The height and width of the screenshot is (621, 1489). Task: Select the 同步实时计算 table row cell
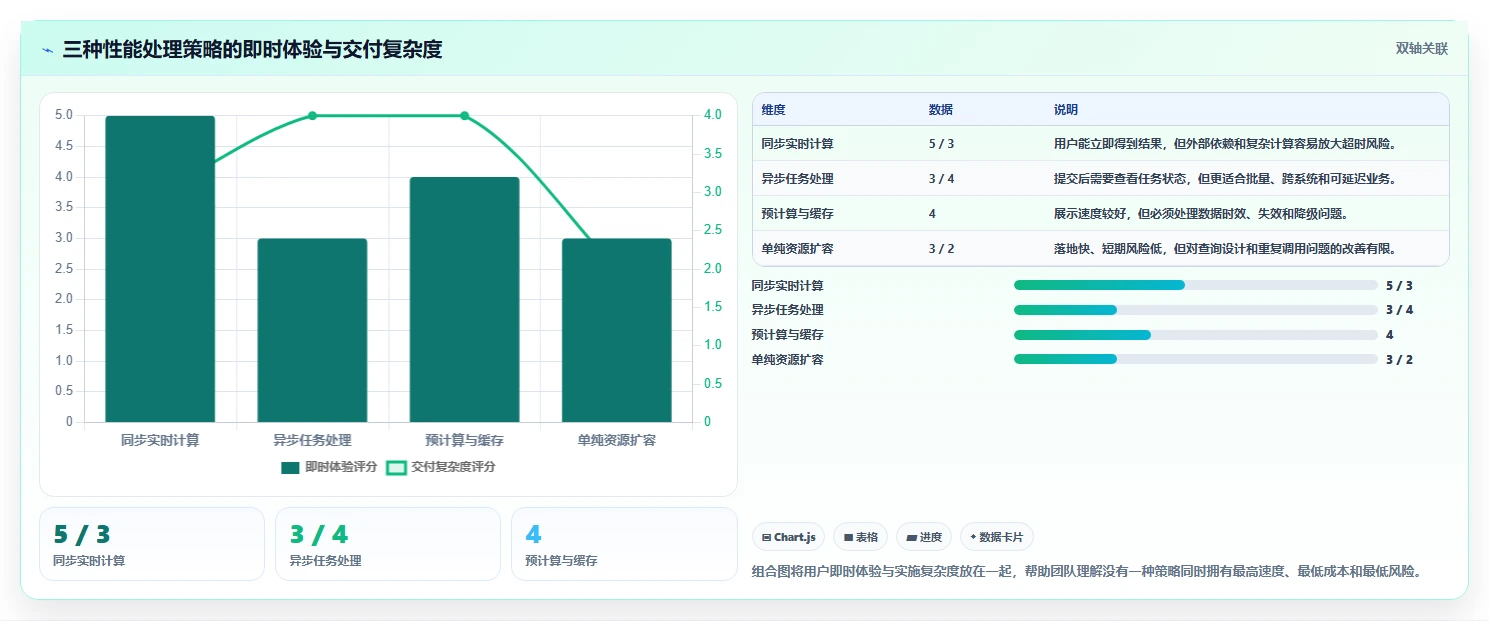pos(797,144)
